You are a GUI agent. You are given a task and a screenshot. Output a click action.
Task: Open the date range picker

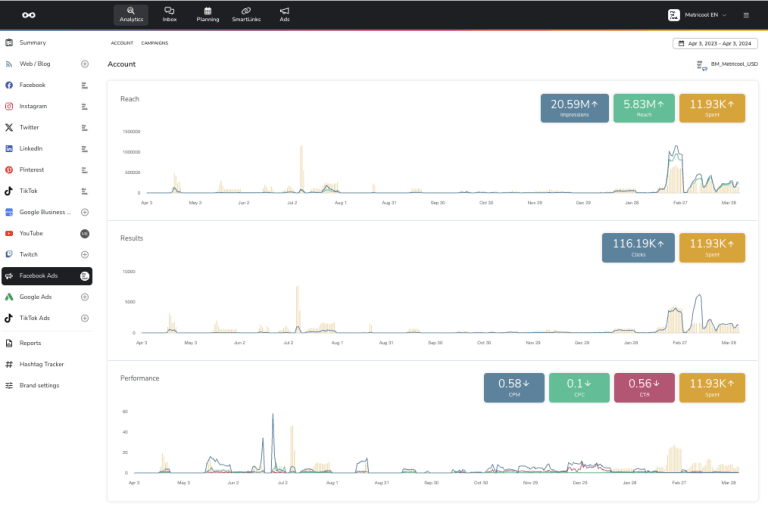pyautogui.click(x=714, y=43)
